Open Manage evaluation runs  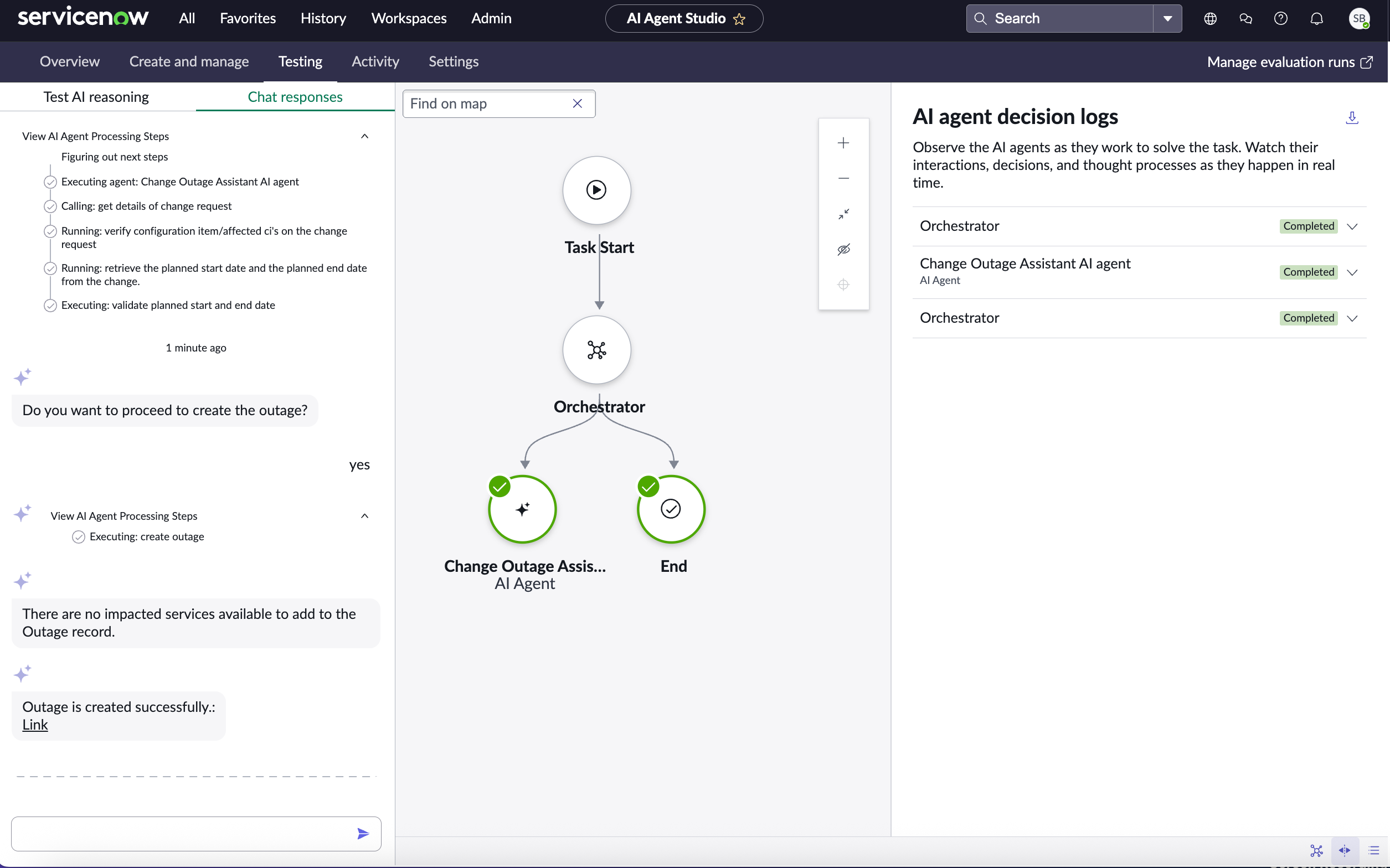1281,62
